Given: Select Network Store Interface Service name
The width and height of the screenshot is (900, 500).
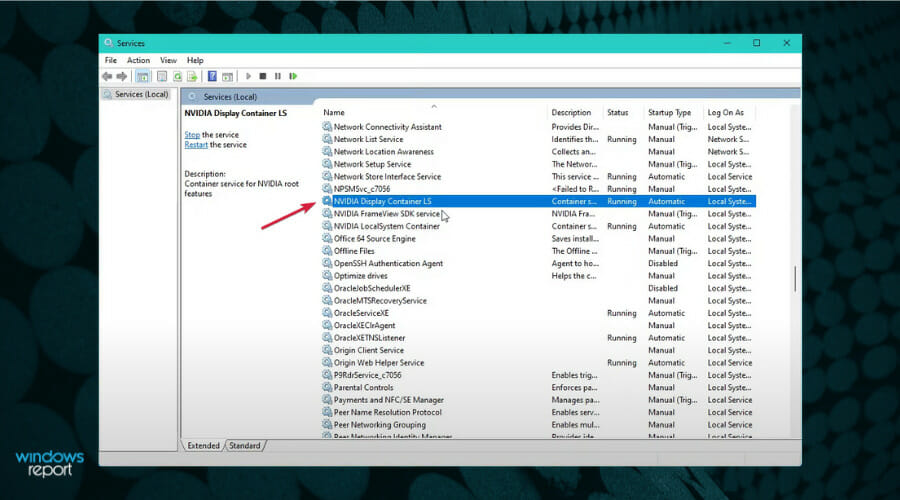Looking at the screenshot, I should coord(387,177).
